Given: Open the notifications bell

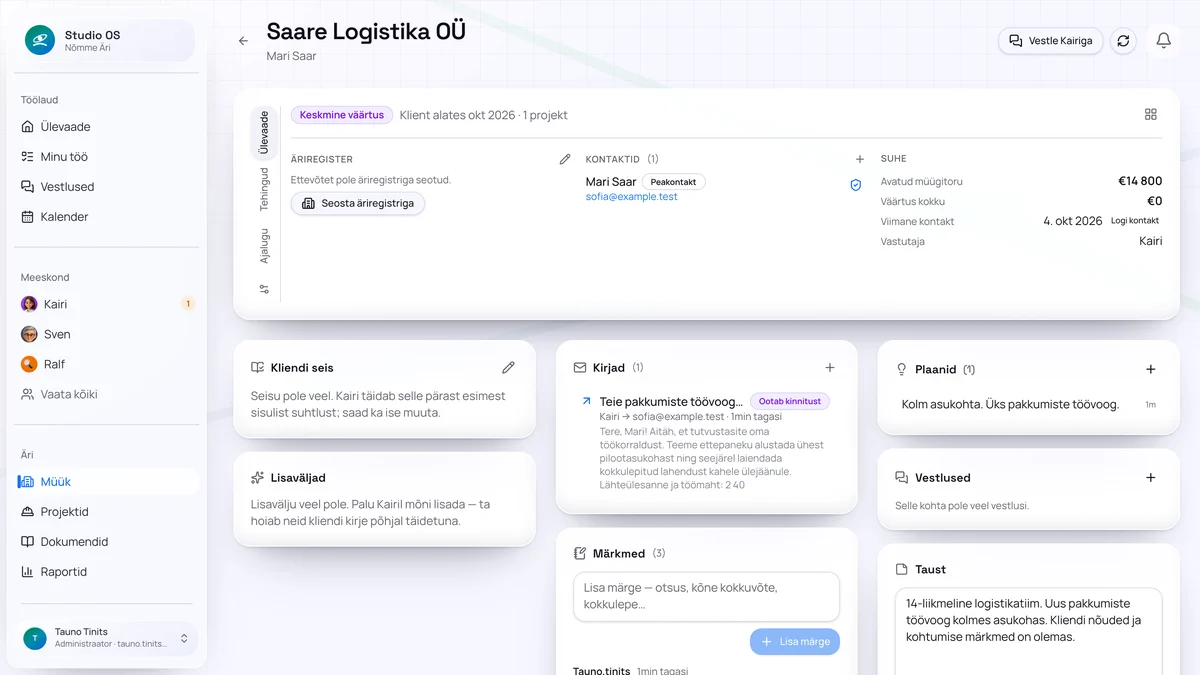Looking at the screenshot, I should (x=1163, y=41).
